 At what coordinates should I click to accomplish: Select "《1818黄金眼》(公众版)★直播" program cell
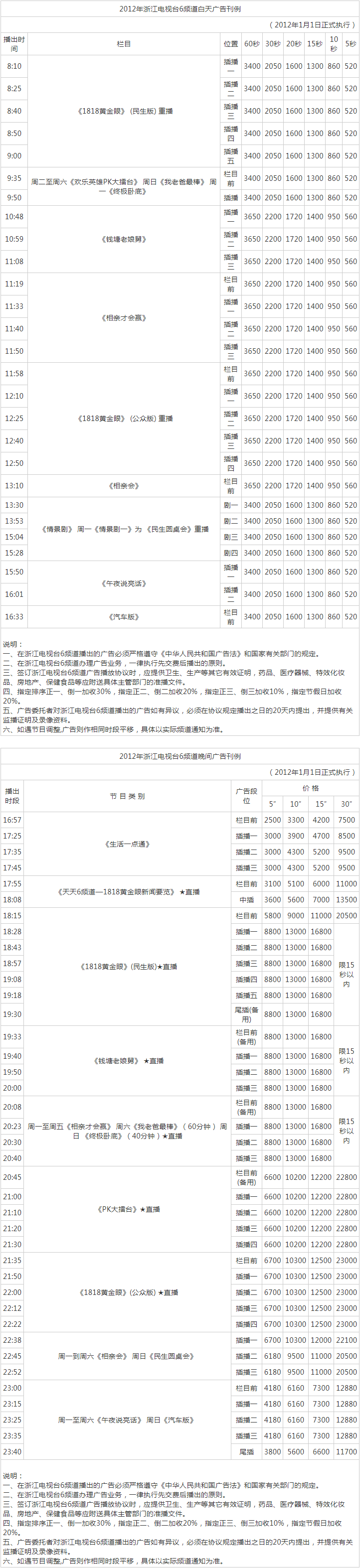pyautogui.click(x=127, y=1292)
